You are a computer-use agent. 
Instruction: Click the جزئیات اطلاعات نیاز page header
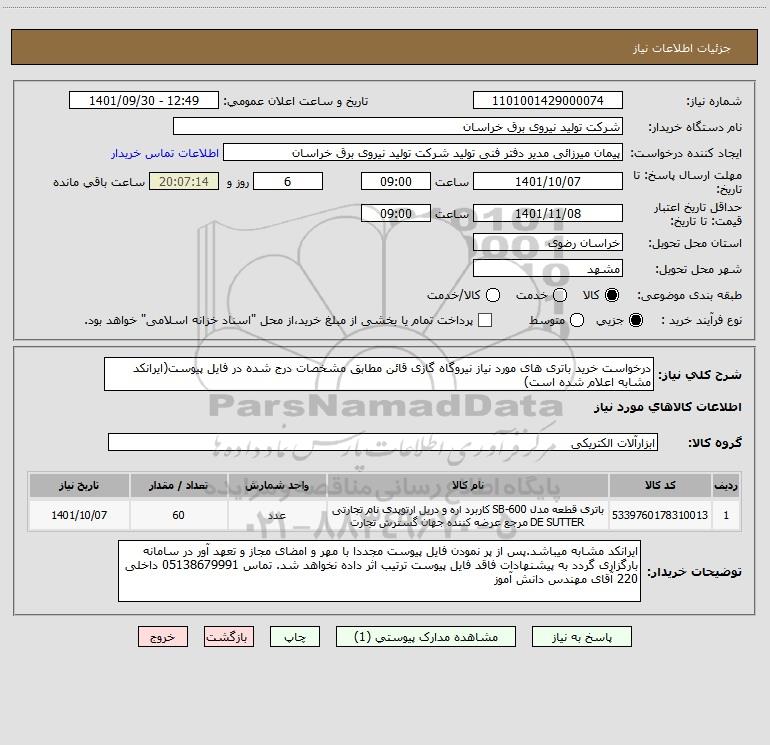coord(682,48)
